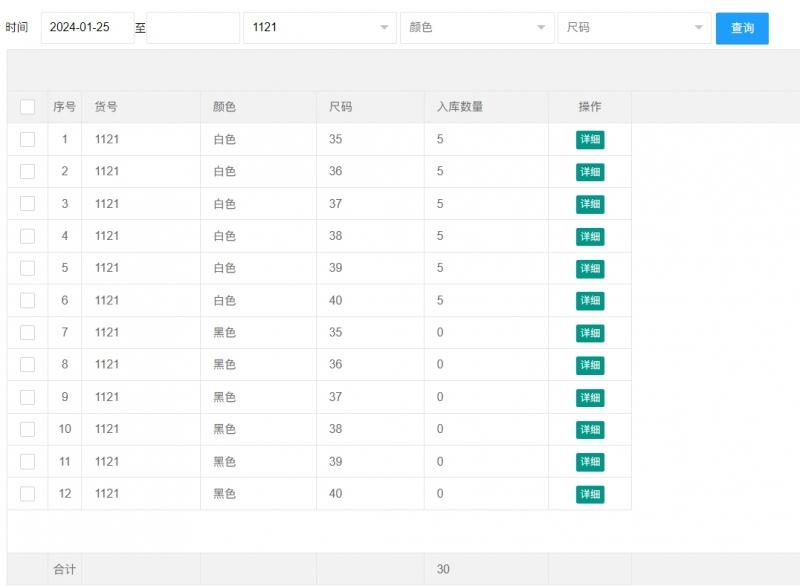
Task: Open the 1121 product number dropdown
Action: click(x=319, y=28)
